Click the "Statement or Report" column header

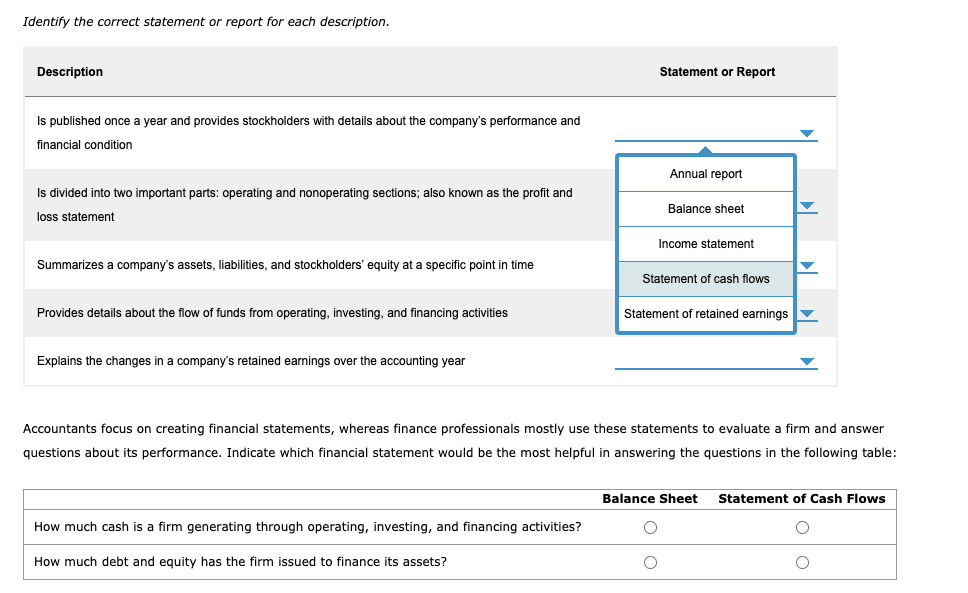716,72
